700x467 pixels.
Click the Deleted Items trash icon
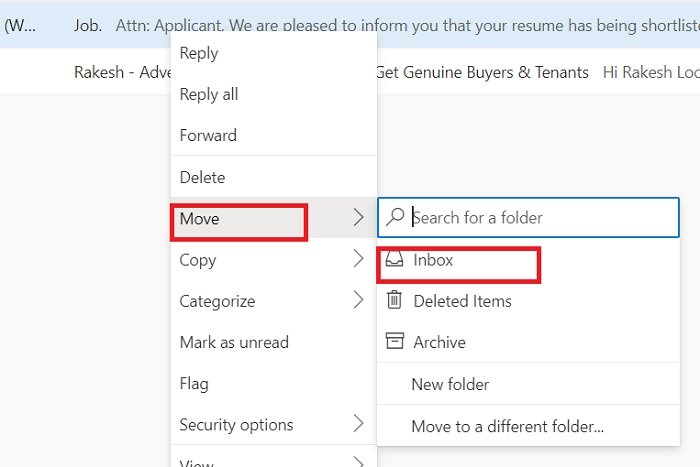tap(395, 300)
